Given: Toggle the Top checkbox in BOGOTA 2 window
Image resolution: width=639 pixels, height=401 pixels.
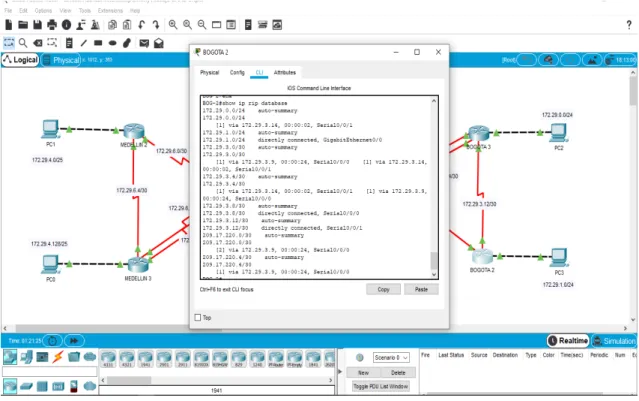Looking at the screenshot, I should coord(198,317).
